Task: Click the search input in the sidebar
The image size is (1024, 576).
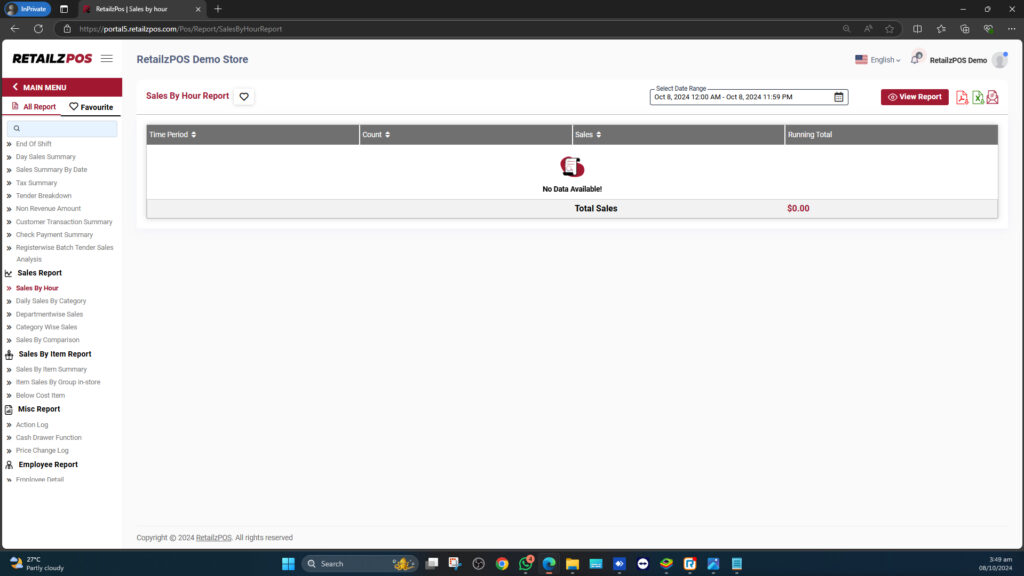Action: point(62,127)
